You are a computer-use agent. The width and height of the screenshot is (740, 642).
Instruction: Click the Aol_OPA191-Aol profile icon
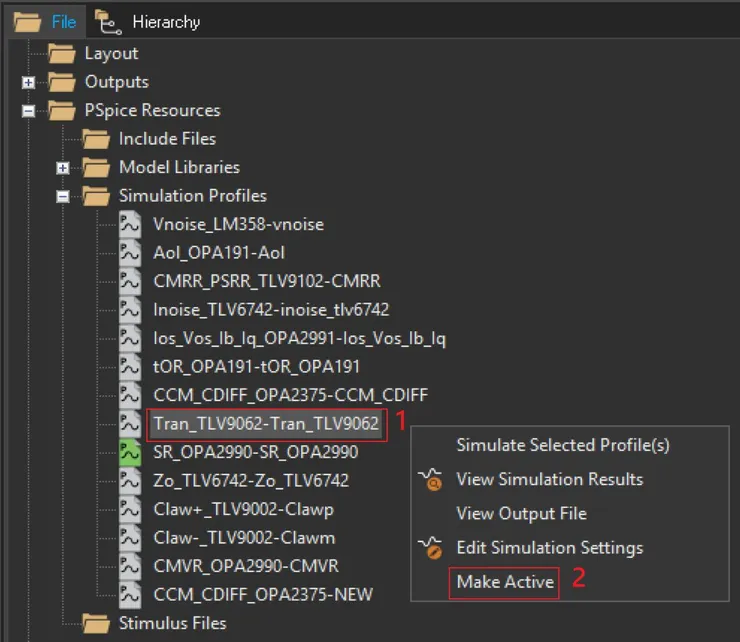coord(130,253)
